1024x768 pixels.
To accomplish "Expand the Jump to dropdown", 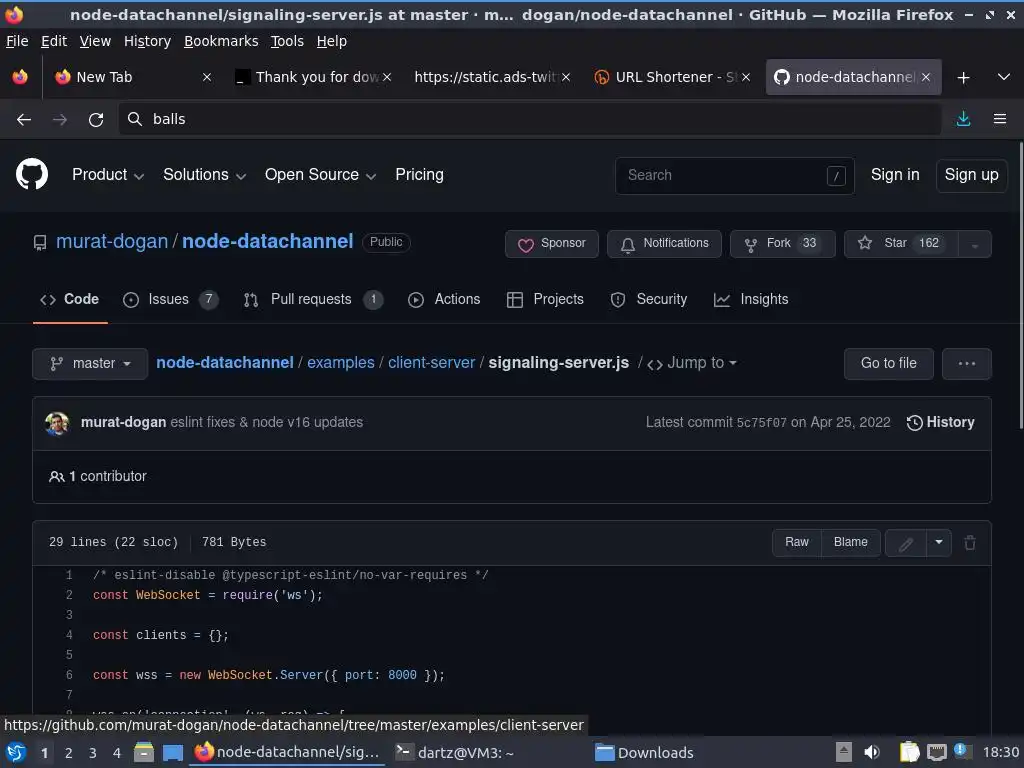I will coord(692,363).
